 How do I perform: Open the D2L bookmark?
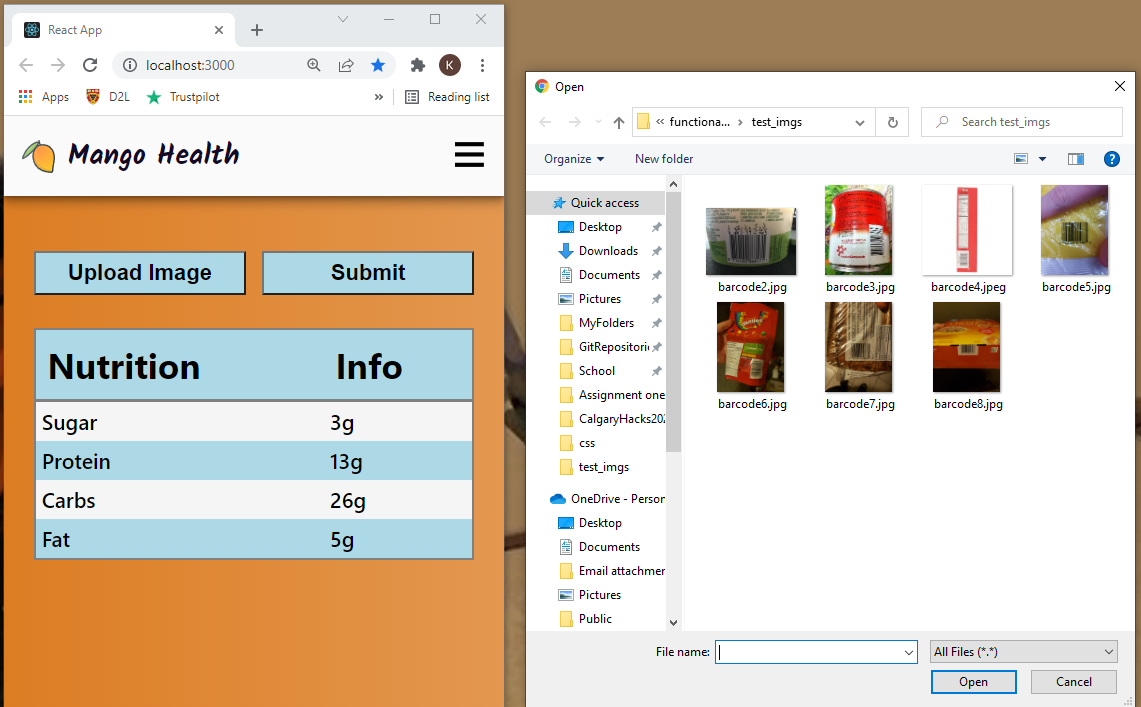(x=108, y=97)
